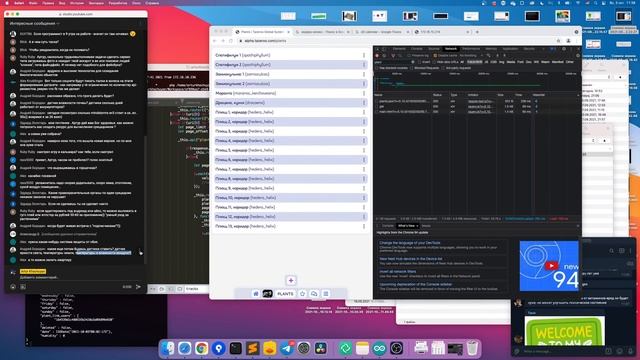Click the plus add-plant button
640x360 pixels.
click(x=291, y=280)
